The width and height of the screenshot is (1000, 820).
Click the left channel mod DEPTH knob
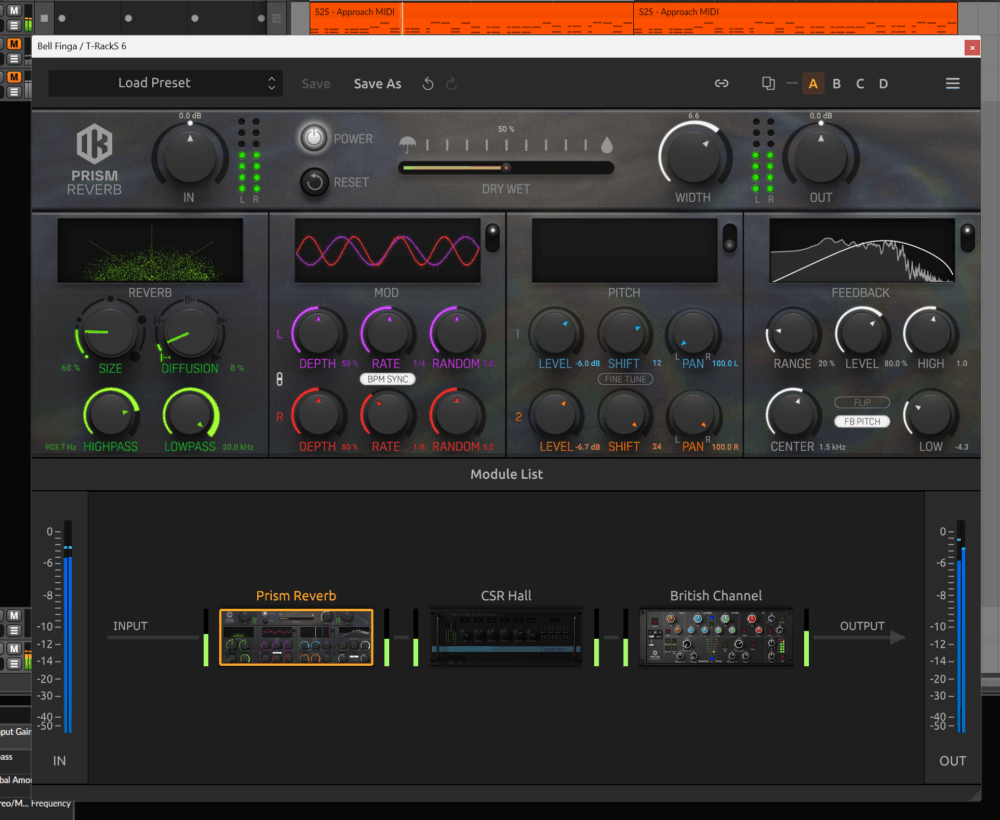[318, 332]
